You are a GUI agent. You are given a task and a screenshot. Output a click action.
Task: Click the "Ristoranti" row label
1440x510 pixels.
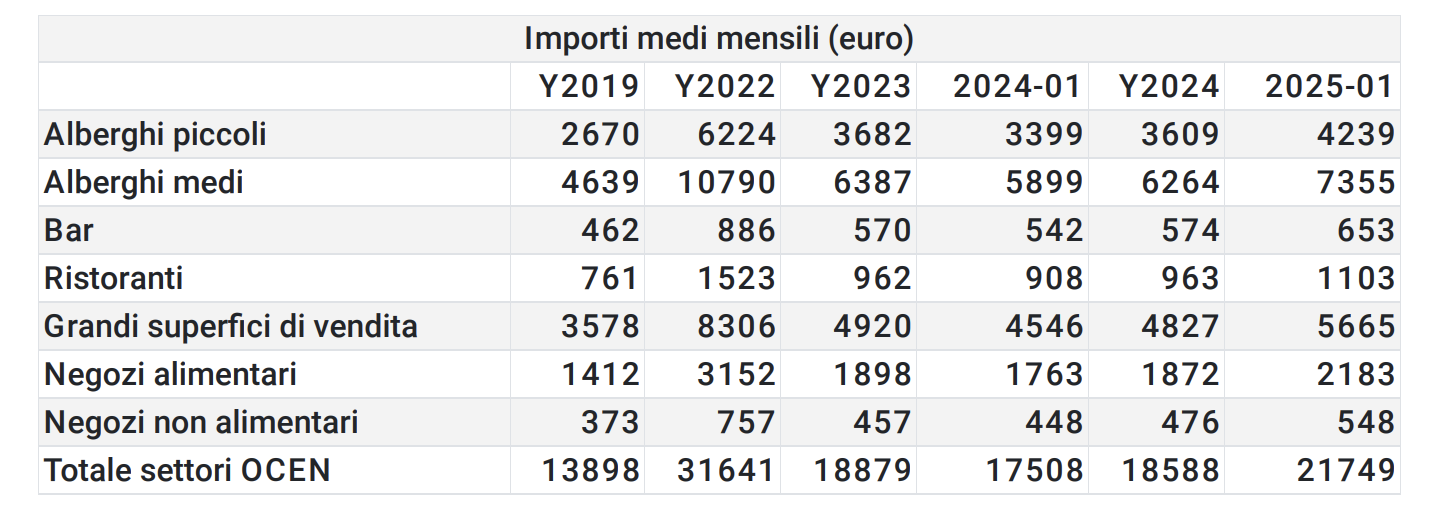click(x=113, y=278)
